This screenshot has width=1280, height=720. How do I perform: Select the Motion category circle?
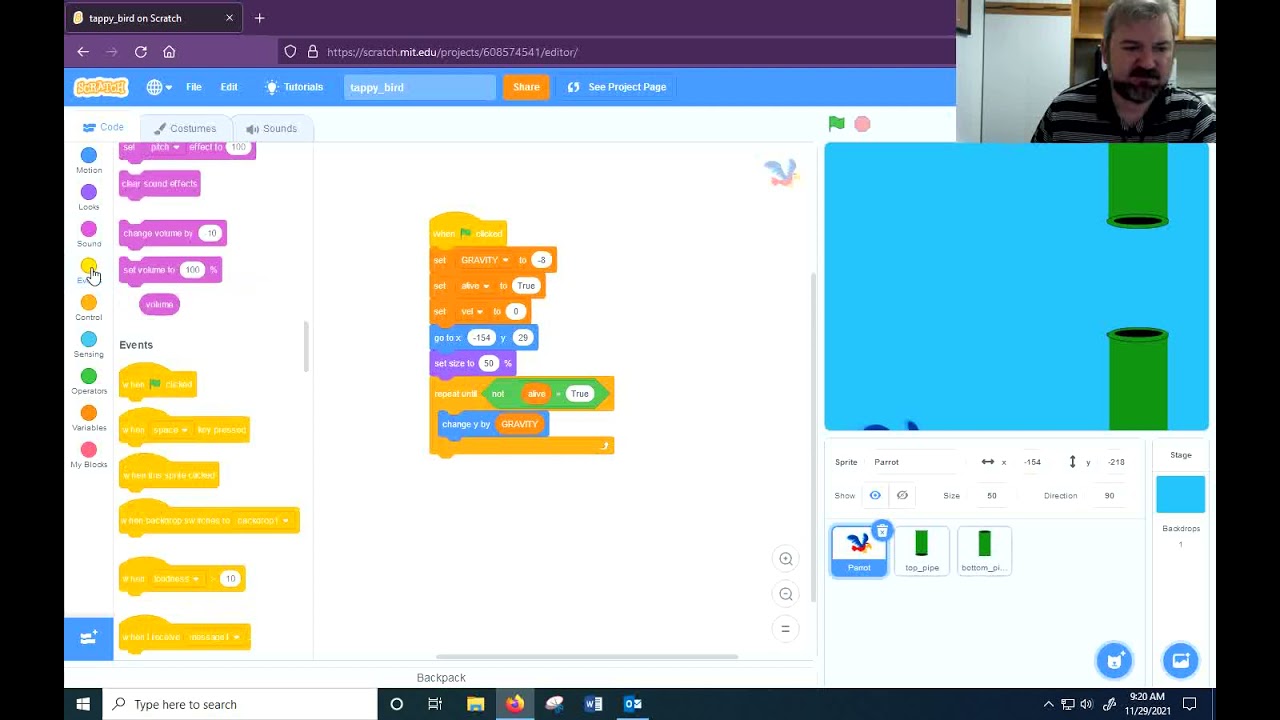(x=89, y=155)
